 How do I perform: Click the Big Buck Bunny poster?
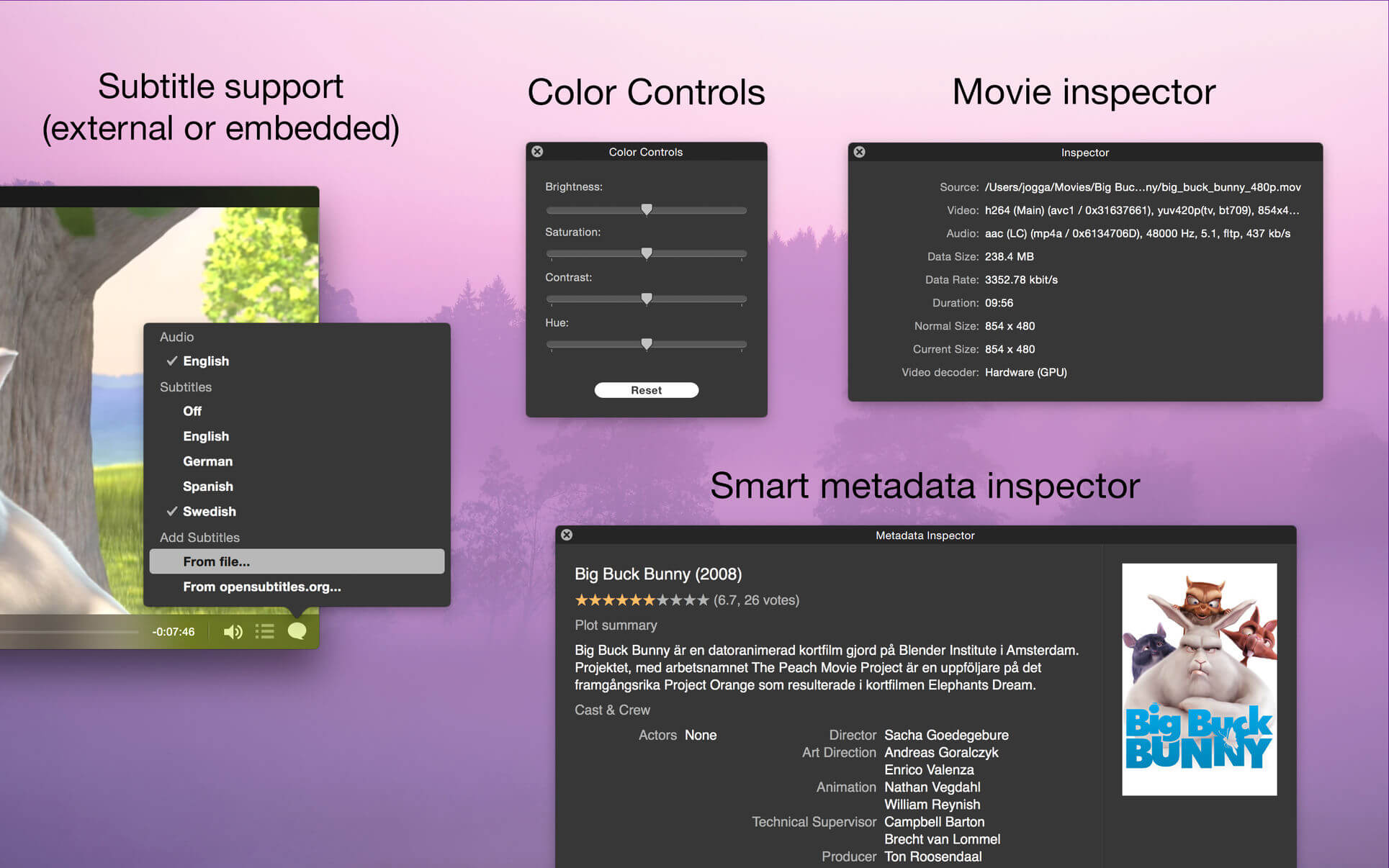click(1199, 679)
